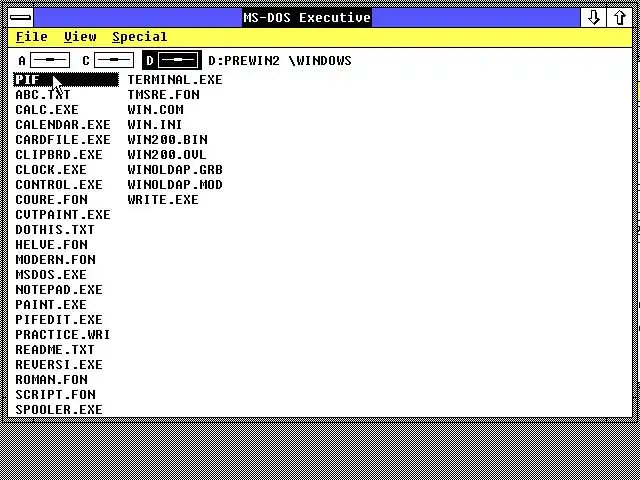
Task: Open the control menu box in title bar
Action: pos(20,18)
